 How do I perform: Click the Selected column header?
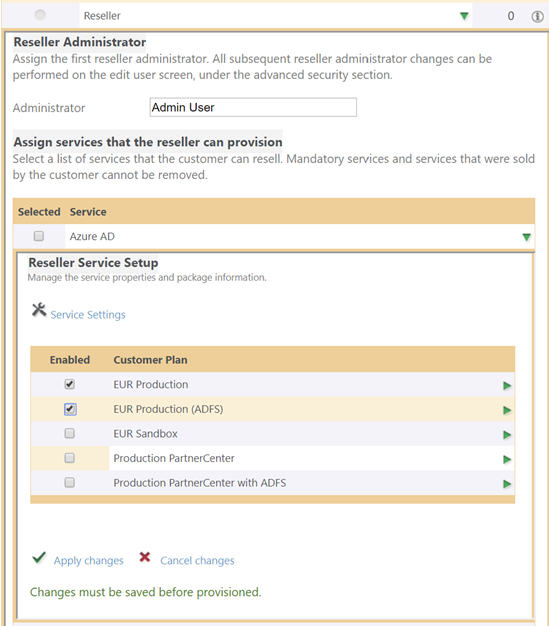pos(39,212)
